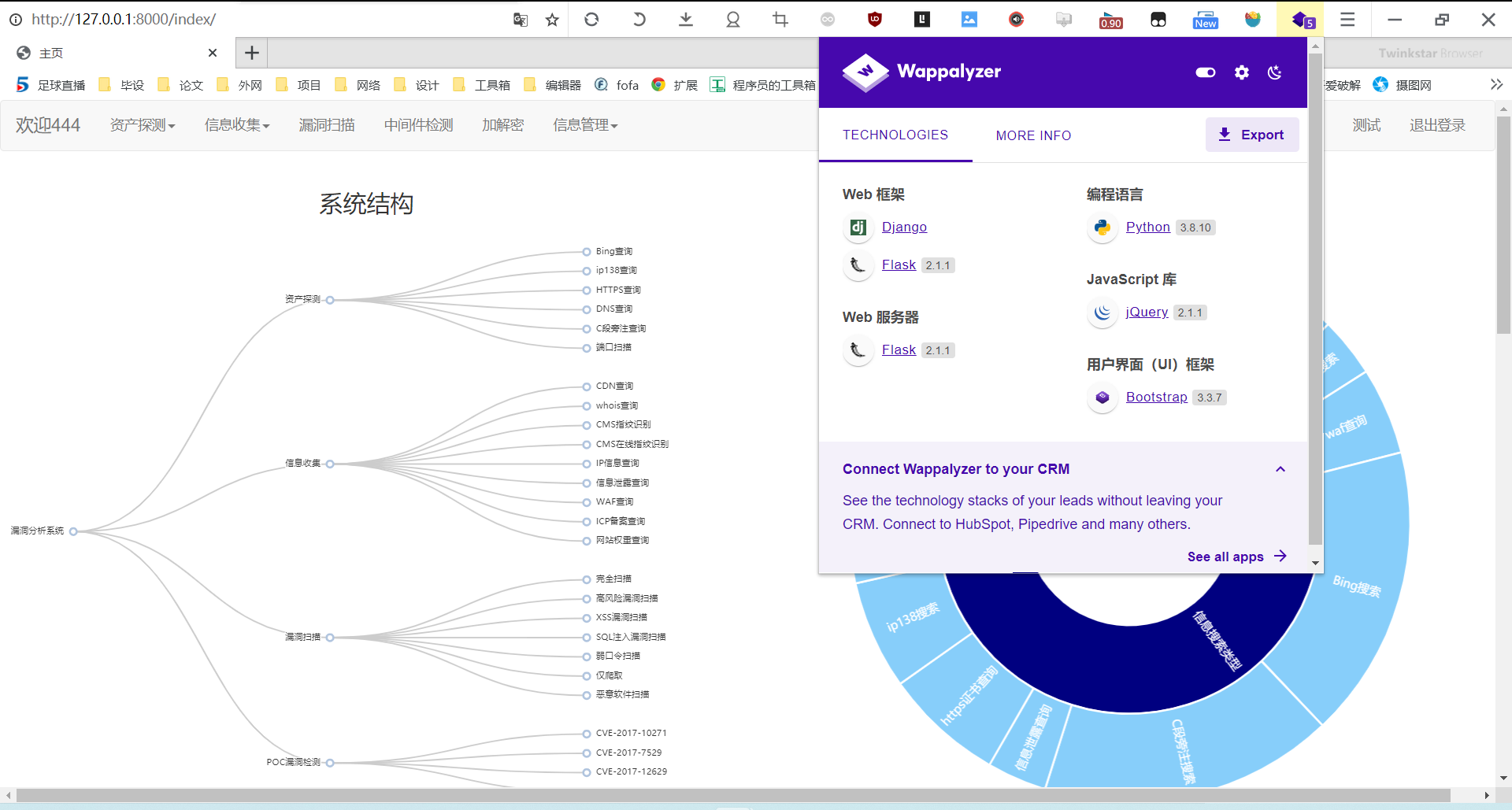Click the Bootstrap package icon
The image size is (1512, 810).
pyautogui.click(x=1102, y=398)
